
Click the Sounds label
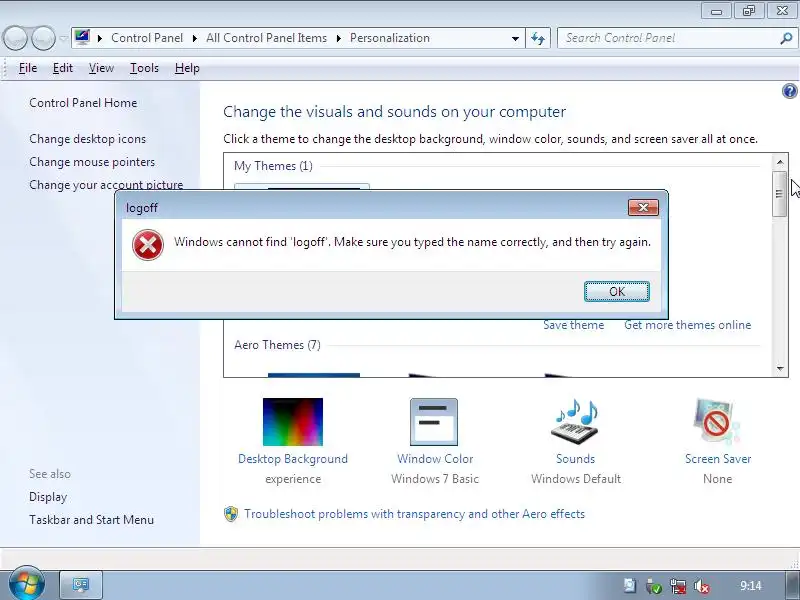tap(576, 459)
